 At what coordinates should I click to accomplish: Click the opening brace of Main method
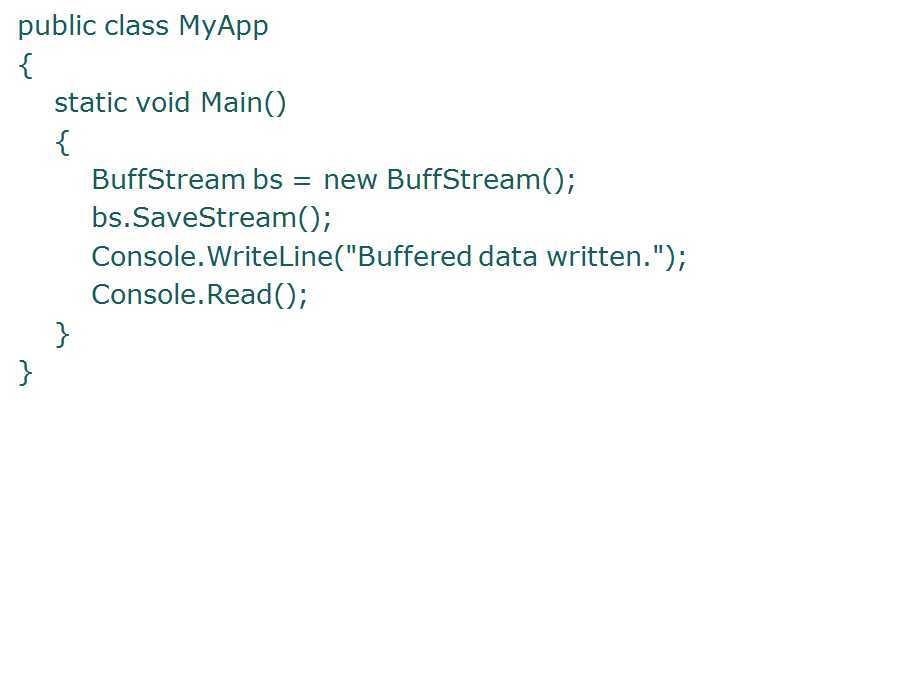pos(62,142)
